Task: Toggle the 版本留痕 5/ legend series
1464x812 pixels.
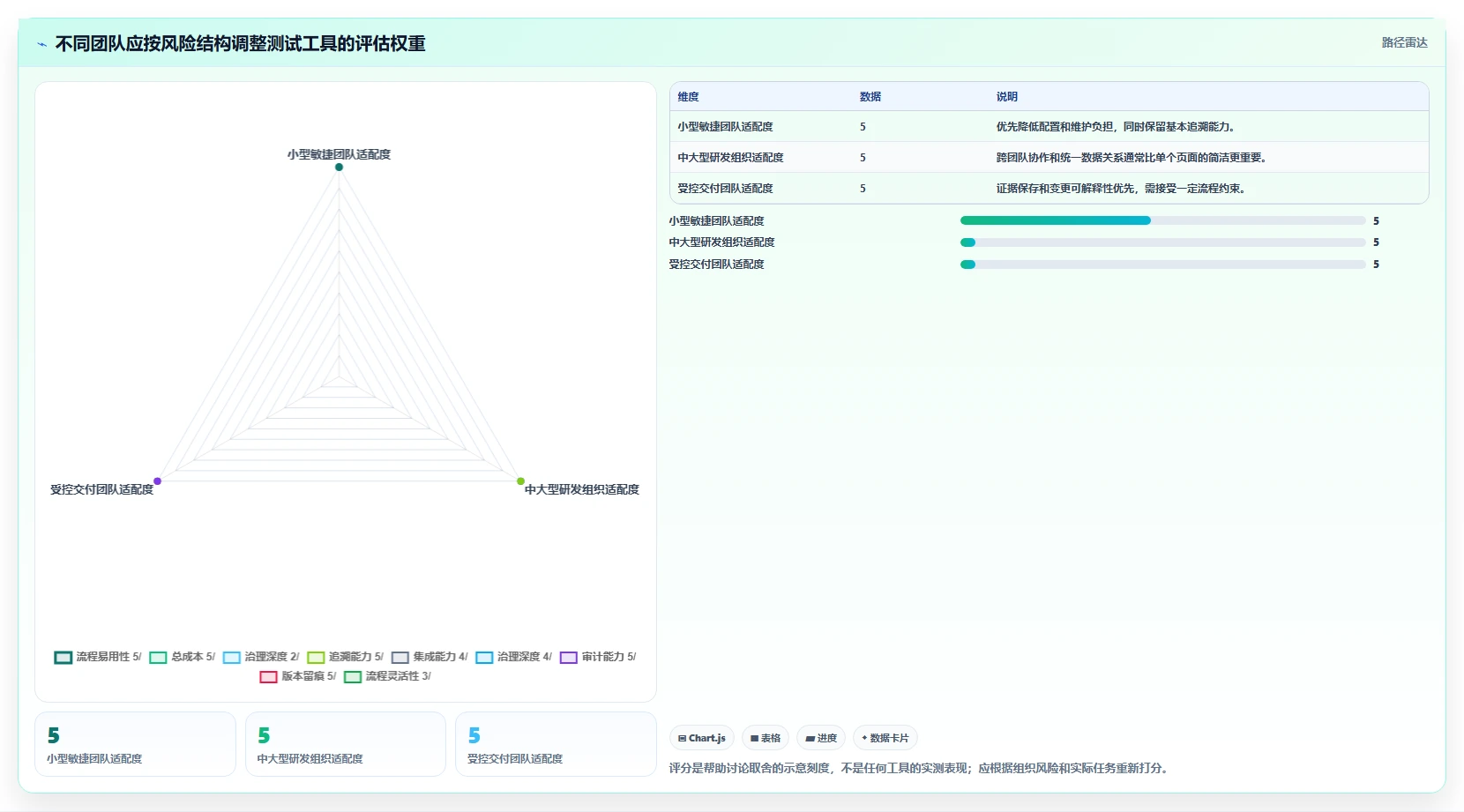Action: (298, 676)
